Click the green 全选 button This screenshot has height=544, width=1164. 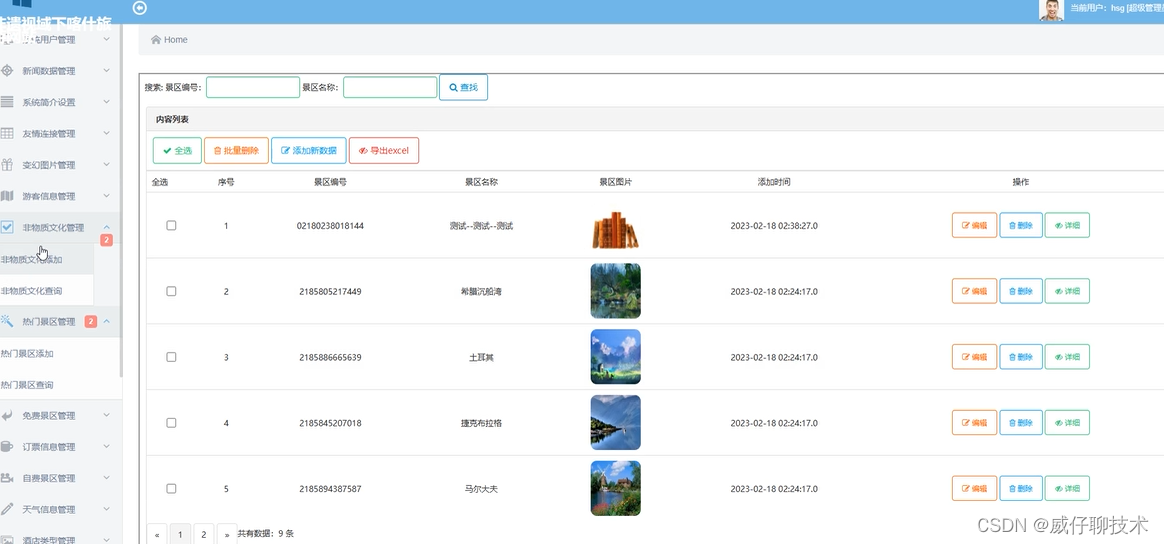tap(177, 151)
